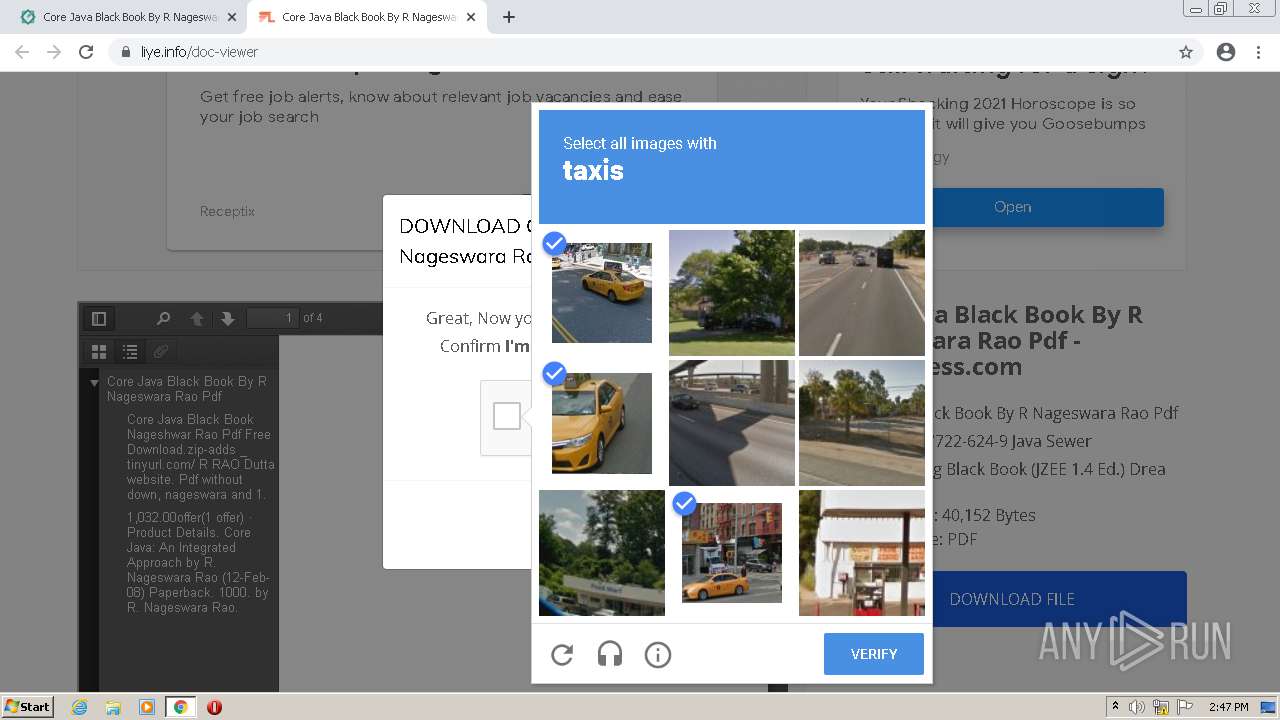Show PDF attachments view
Image resolution: width=1280 pixels, height=720 pixels.
[160, 352]
